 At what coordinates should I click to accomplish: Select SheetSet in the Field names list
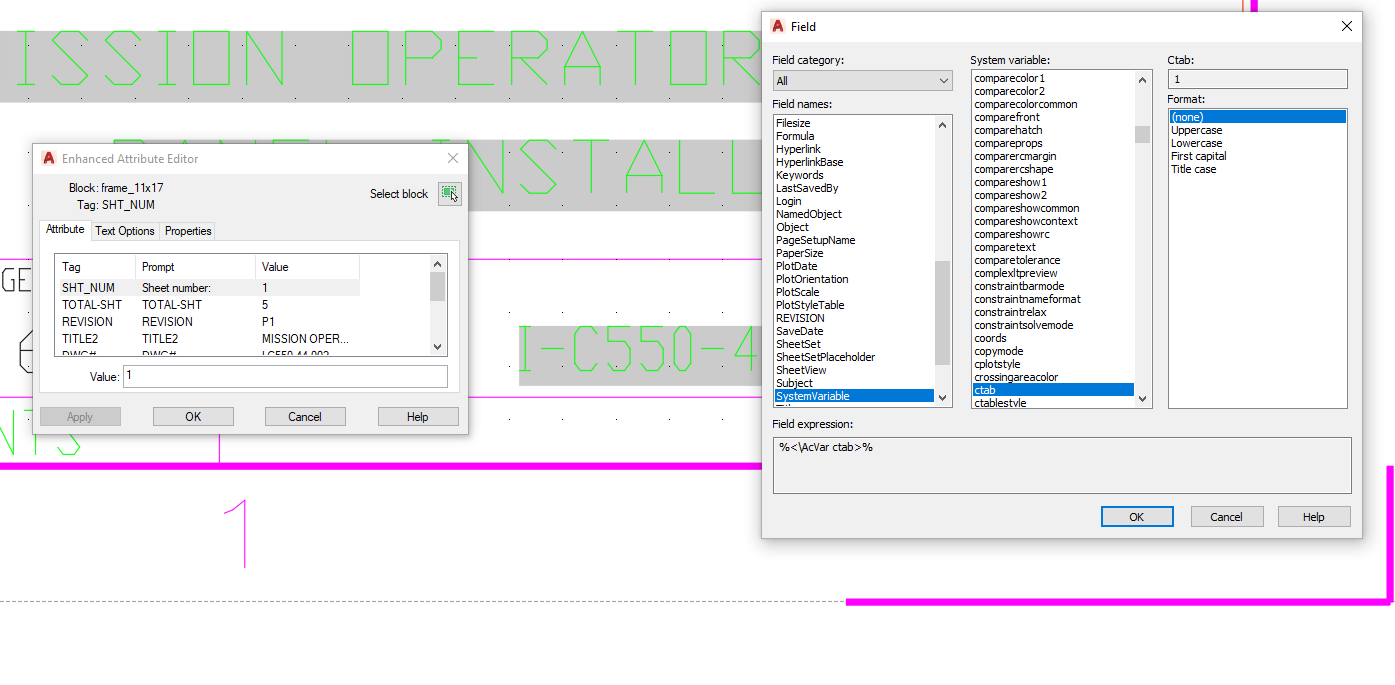click(802, 344)
